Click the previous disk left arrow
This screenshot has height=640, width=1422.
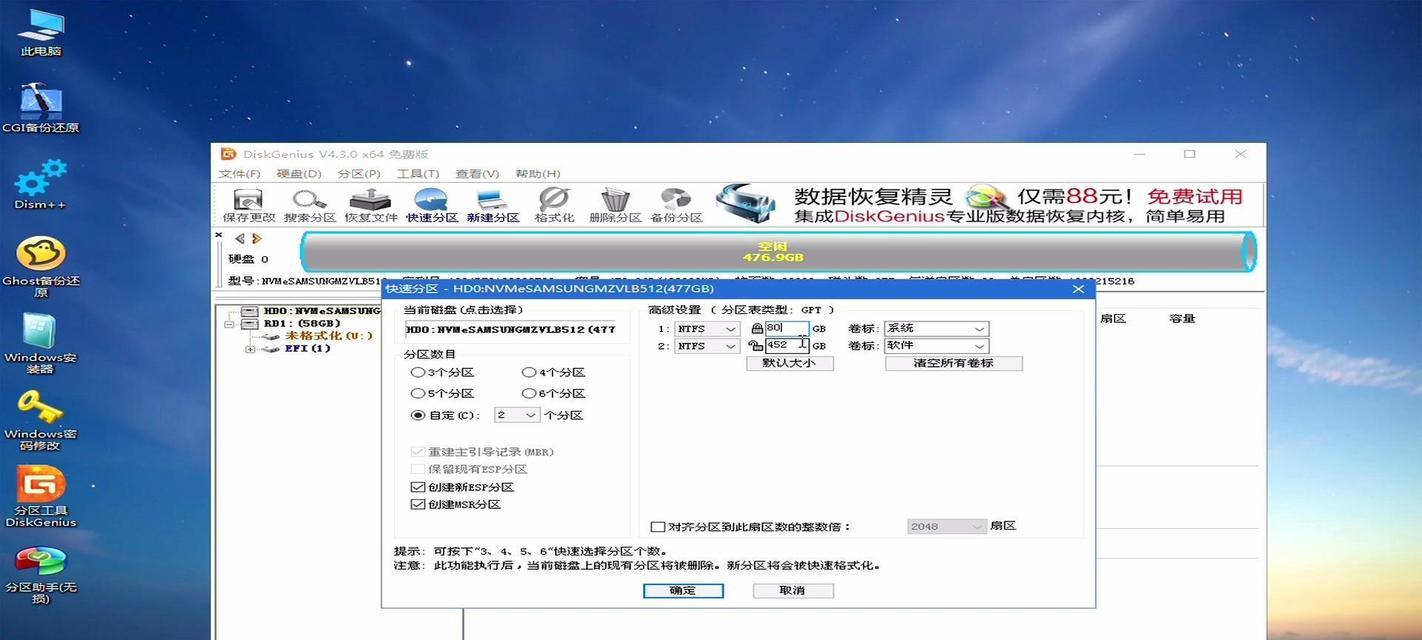pyautogui.click(x=239, y=238)
